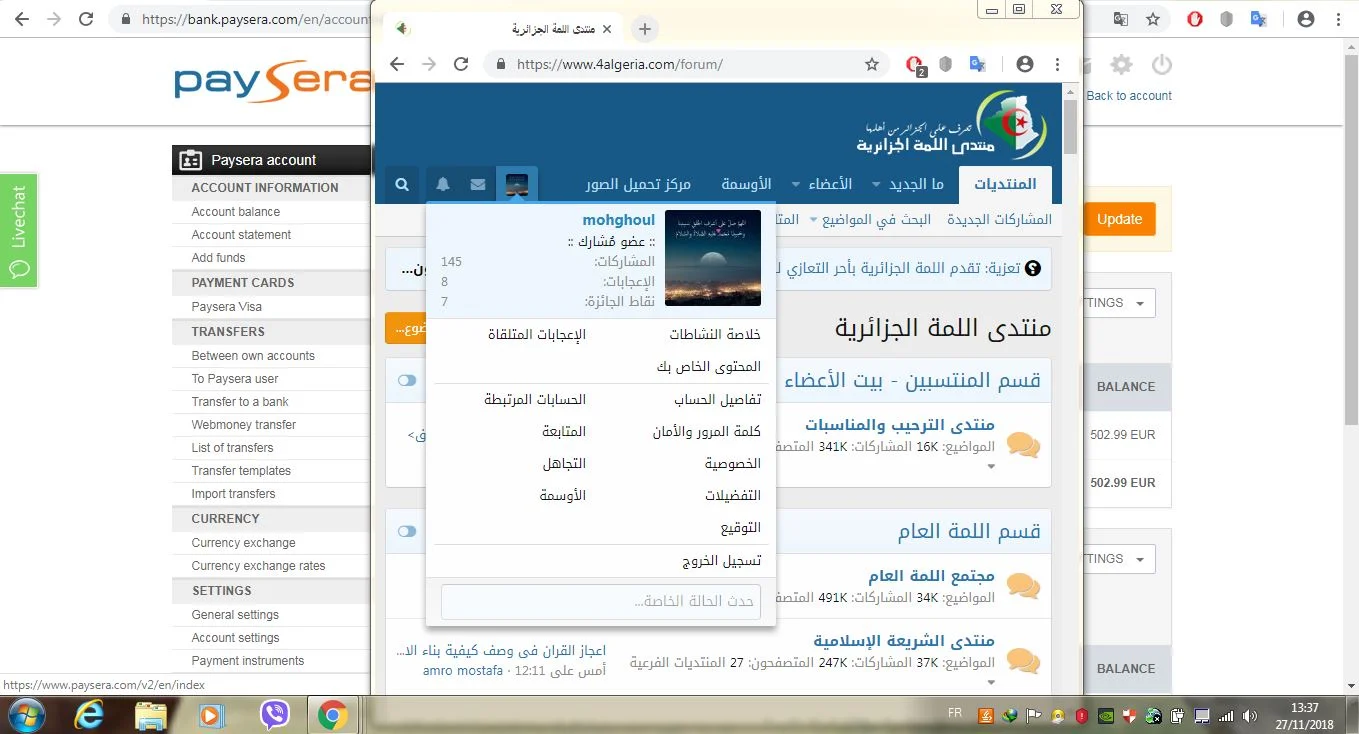Open Viber from the taskbar
Viewport: 1359px width, 734px height.
click(x=273, y=715)
